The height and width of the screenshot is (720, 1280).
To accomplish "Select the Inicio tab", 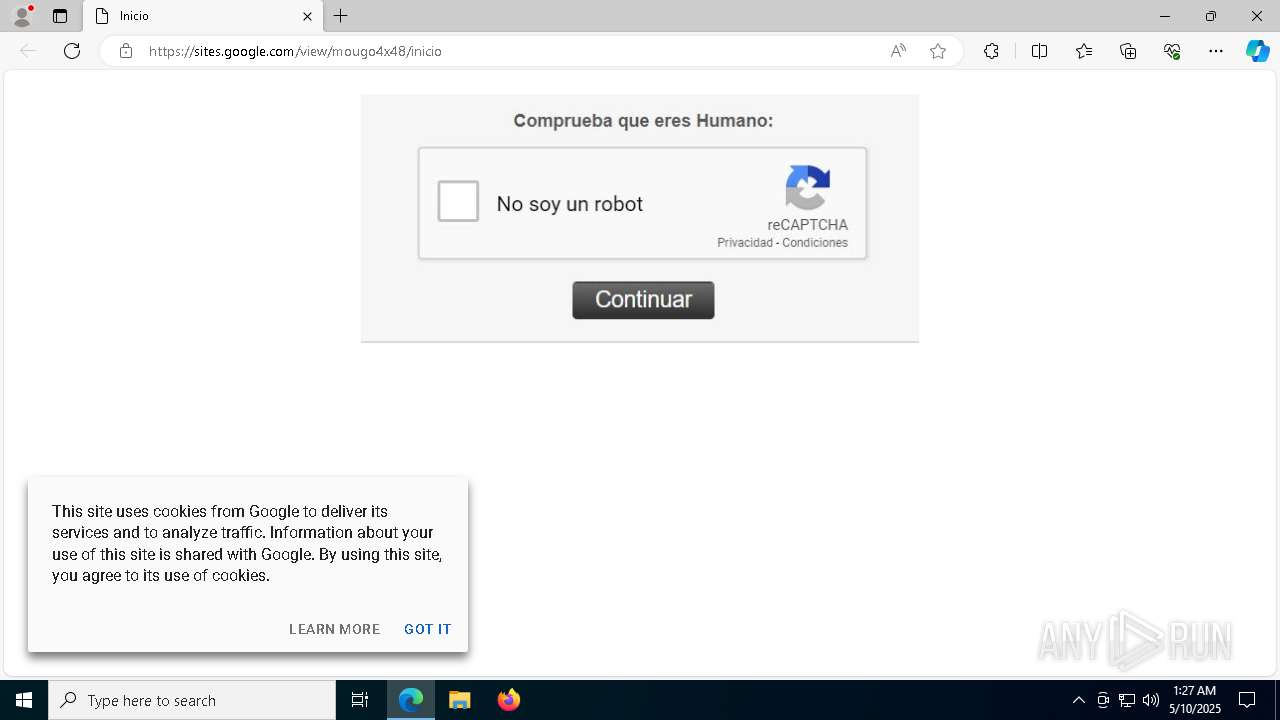I will click(204, 16).
